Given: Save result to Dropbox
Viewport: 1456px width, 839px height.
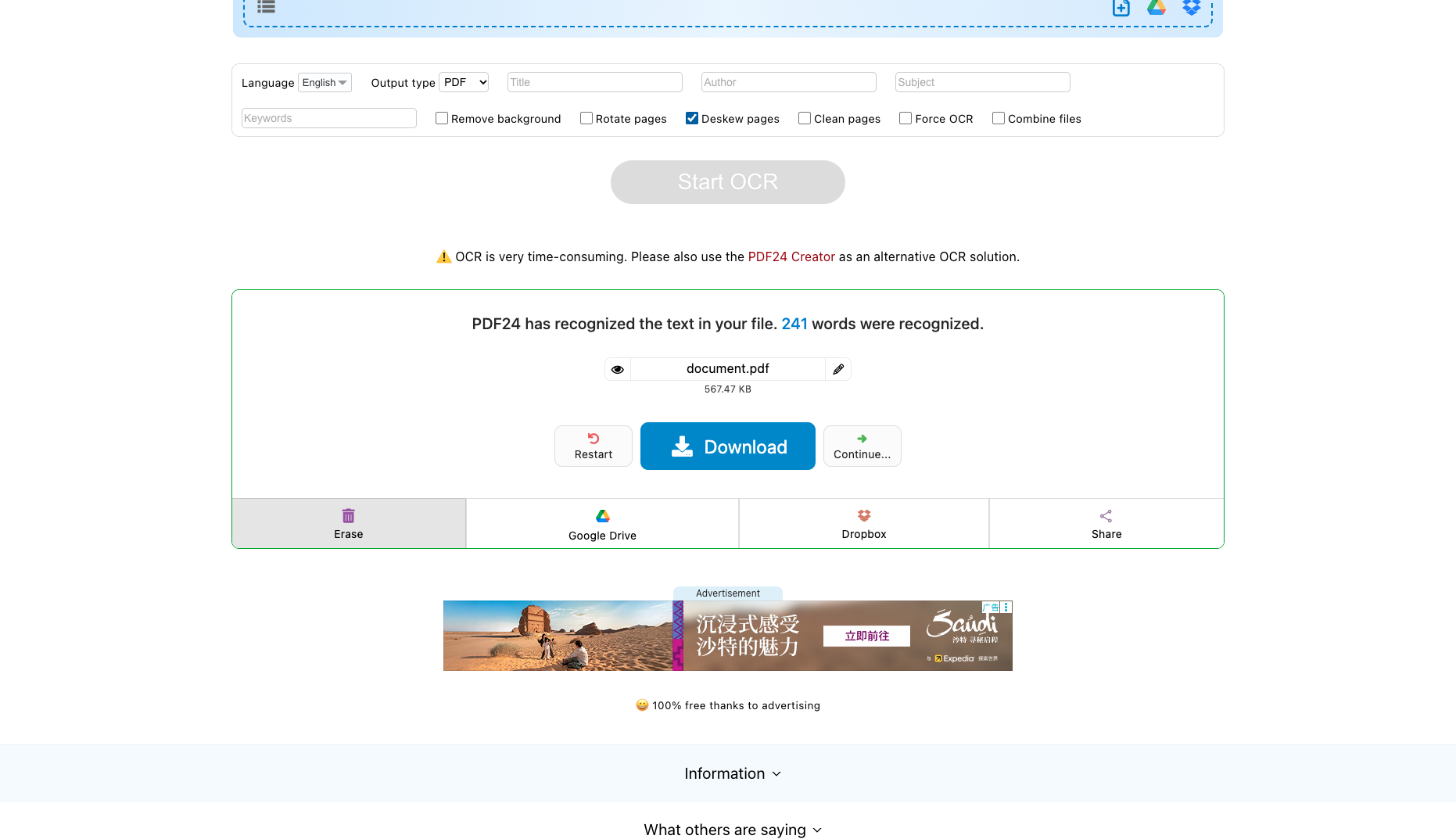Looking at the screenshot, I should pyautogui.click(x=864, y=524).
